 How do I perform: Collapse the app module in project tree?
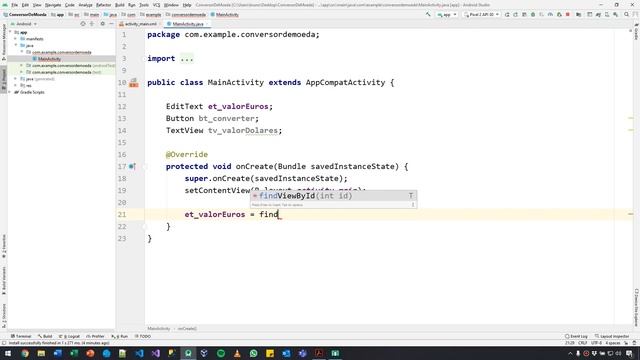click(x=10, y=32)
